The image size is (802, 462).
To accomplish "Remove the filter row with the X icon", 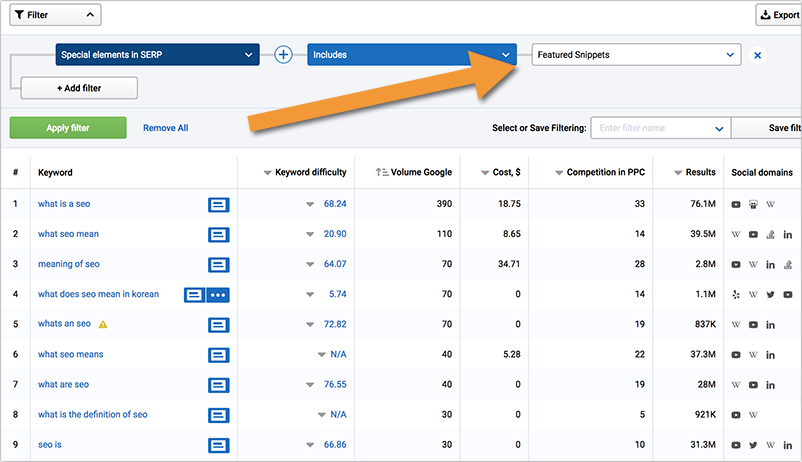I will point(757,55).
